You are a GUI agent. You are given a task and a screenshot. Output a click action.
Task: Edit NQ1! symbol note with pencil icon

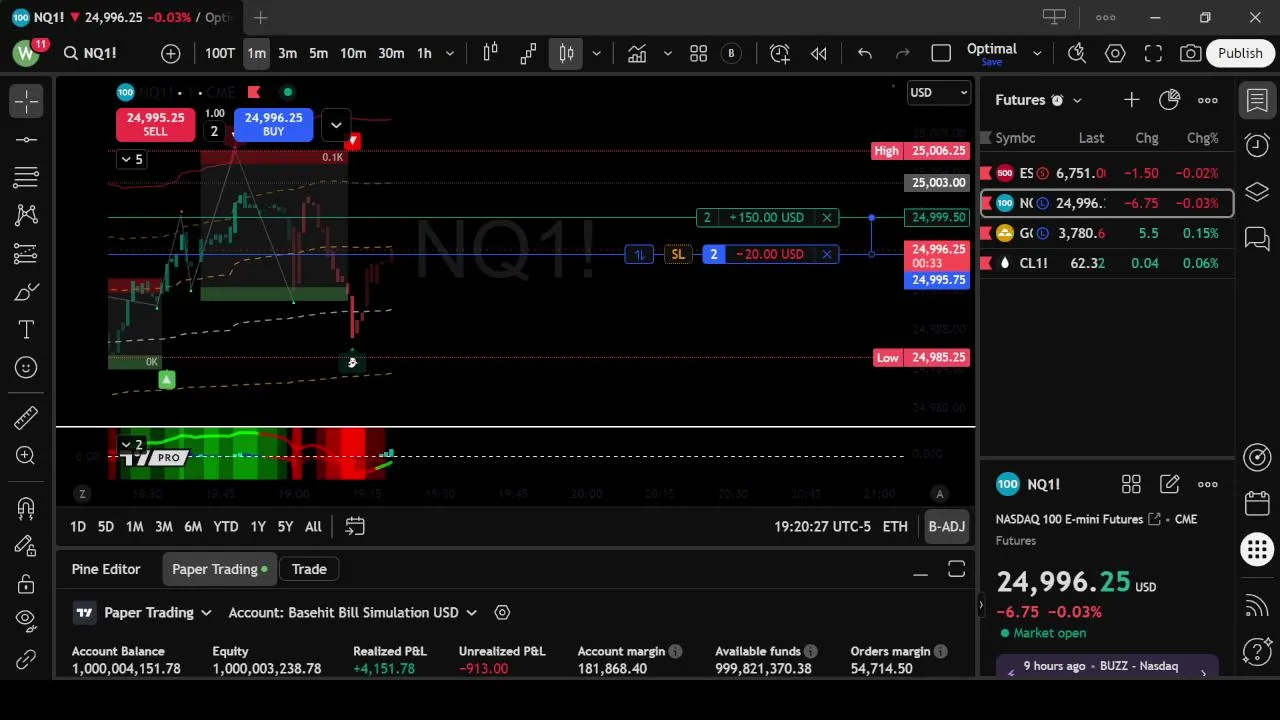1169,484
